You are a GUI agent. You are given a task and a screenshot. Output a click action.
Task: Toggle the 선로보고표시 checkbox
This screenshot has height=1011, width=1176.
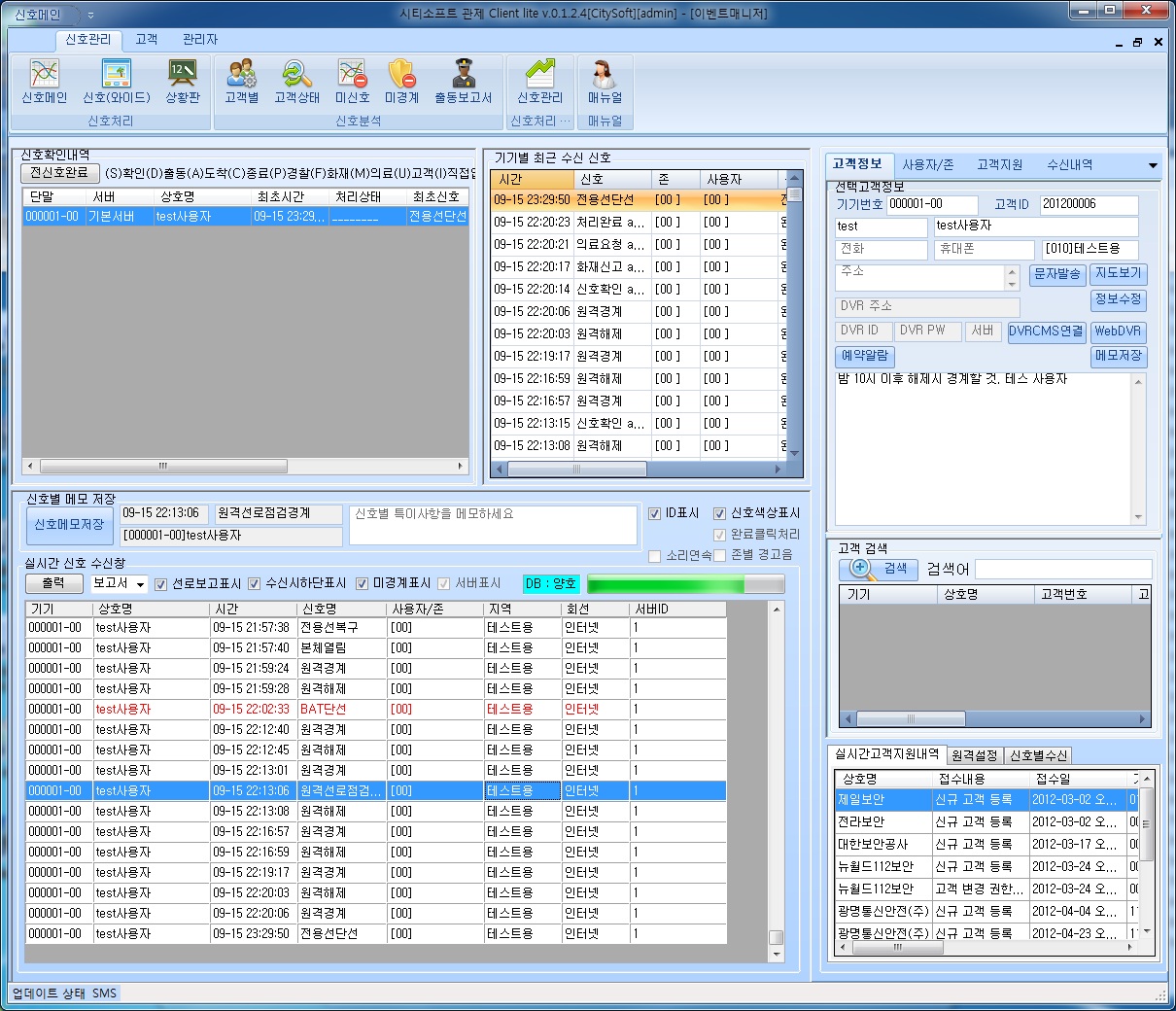click(161, 583)
